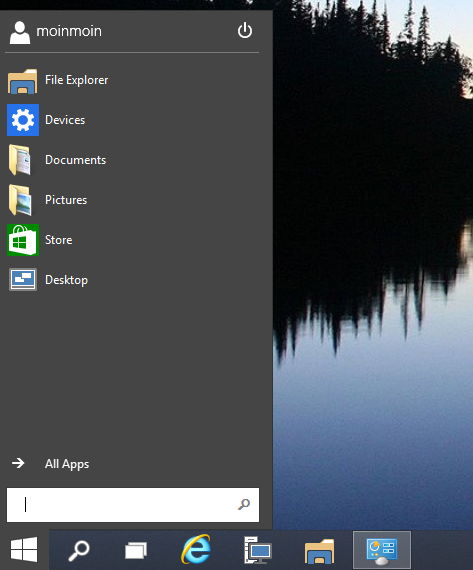Click the Devices gear icon
This screenshot has width=473, height=570.
pos(23,120)
